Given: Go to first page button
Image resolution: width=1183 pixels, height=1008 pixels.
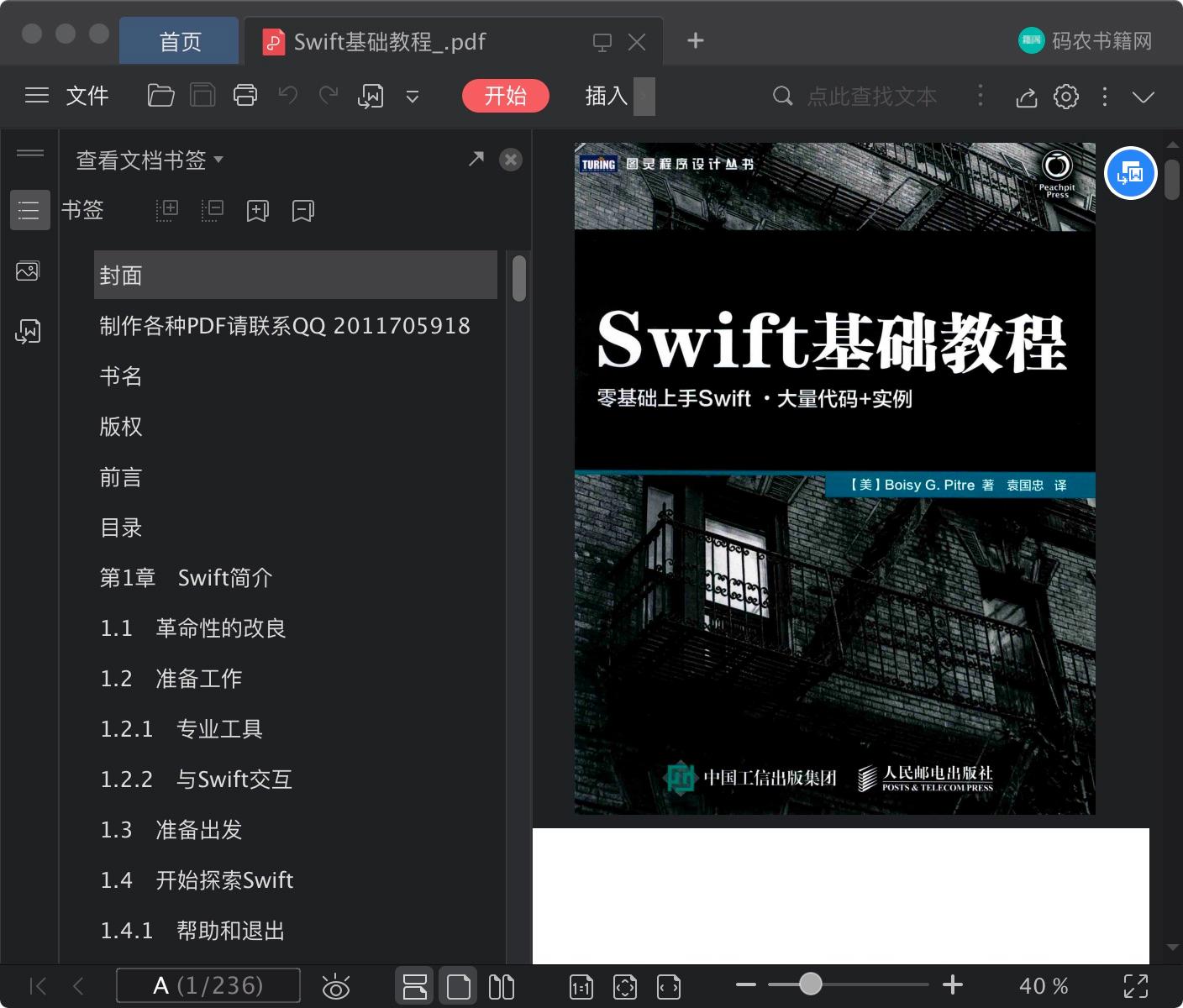Looking at the screenshot, I should pos(38,986).
